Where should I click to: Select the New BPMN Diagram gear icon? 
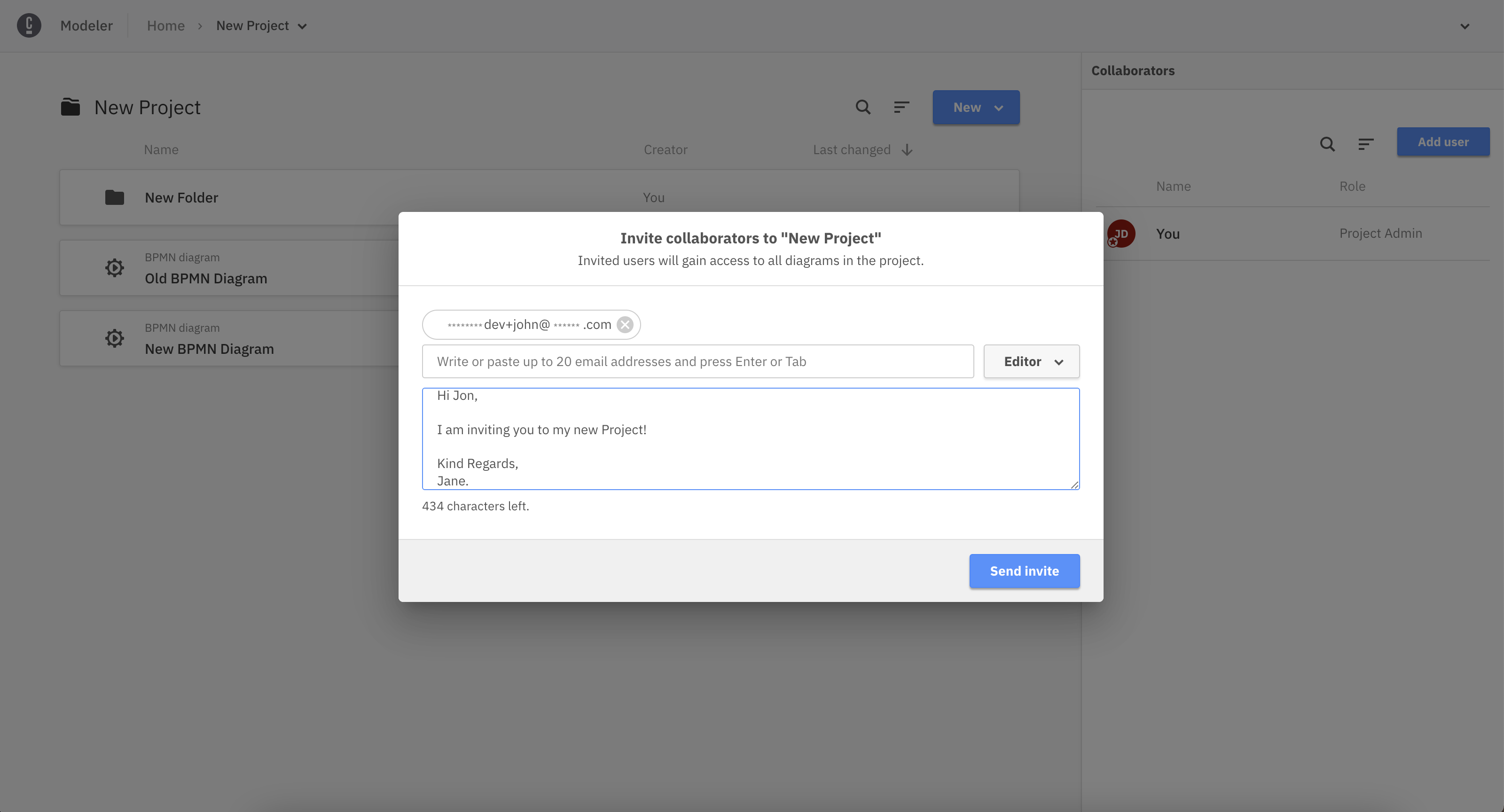click(114, 337)
